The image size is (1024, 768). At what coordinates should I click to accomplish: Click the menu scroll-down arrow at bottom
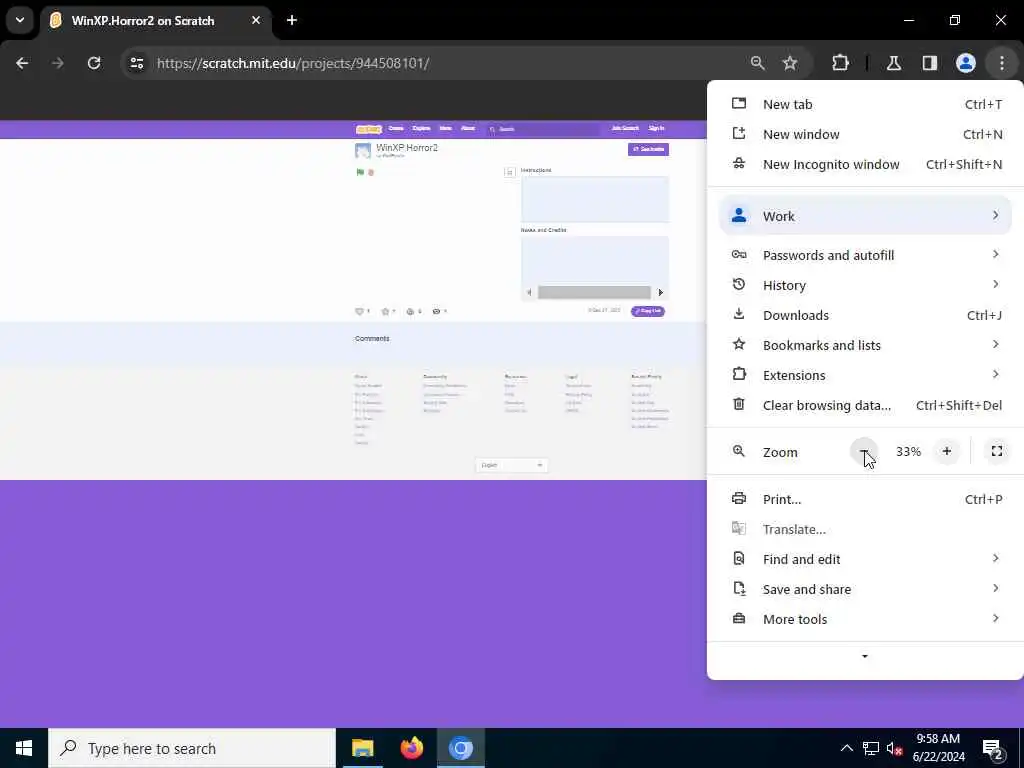865,656
